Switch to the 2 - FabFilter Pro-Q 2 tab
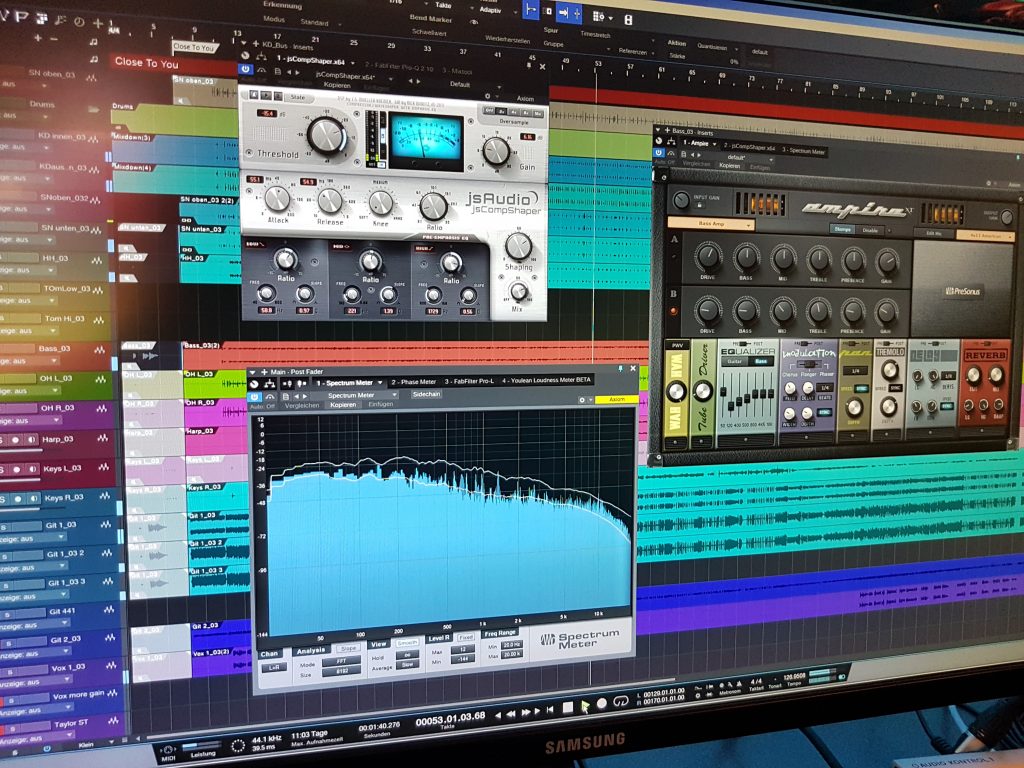1024x768 pixels. pyautogui.click(x=399, y=67)
